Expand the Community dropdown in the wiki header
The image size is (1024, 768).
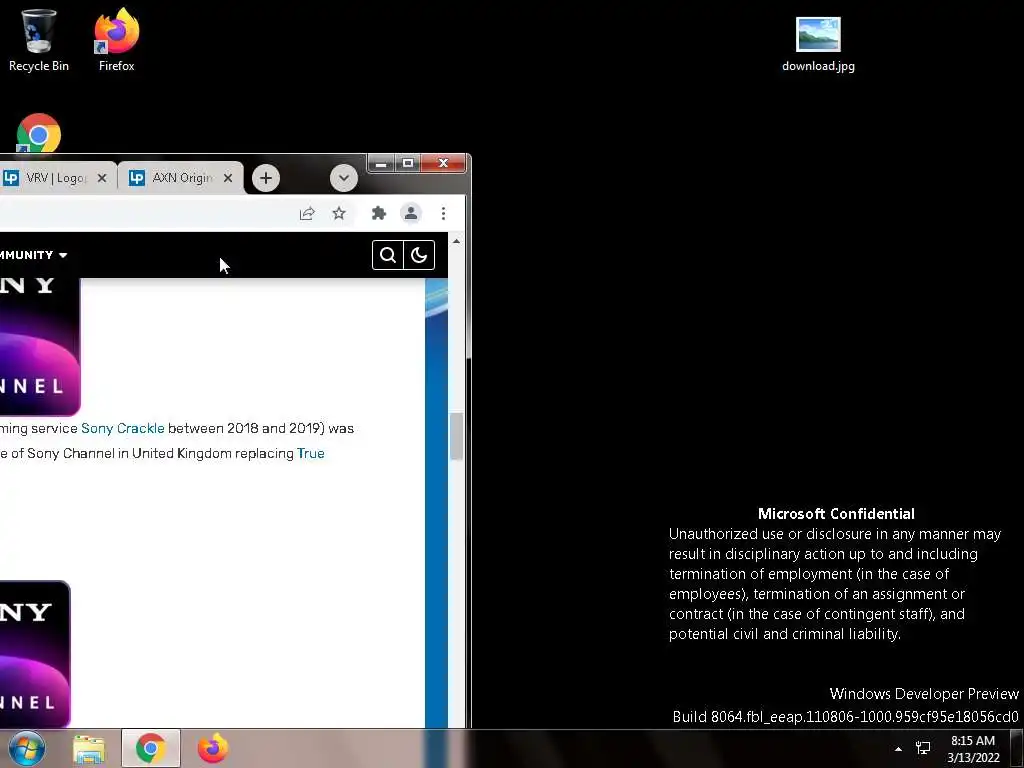(x=33, y=255)
